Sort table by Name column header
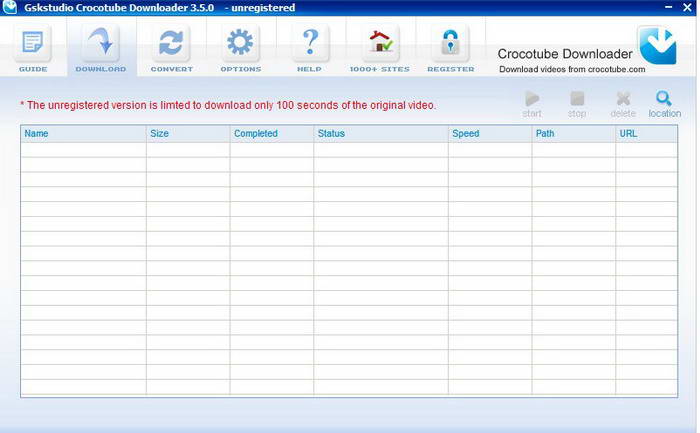Image resolution: width=700 pixels, height=433 pixels. [x=83, y=133]
